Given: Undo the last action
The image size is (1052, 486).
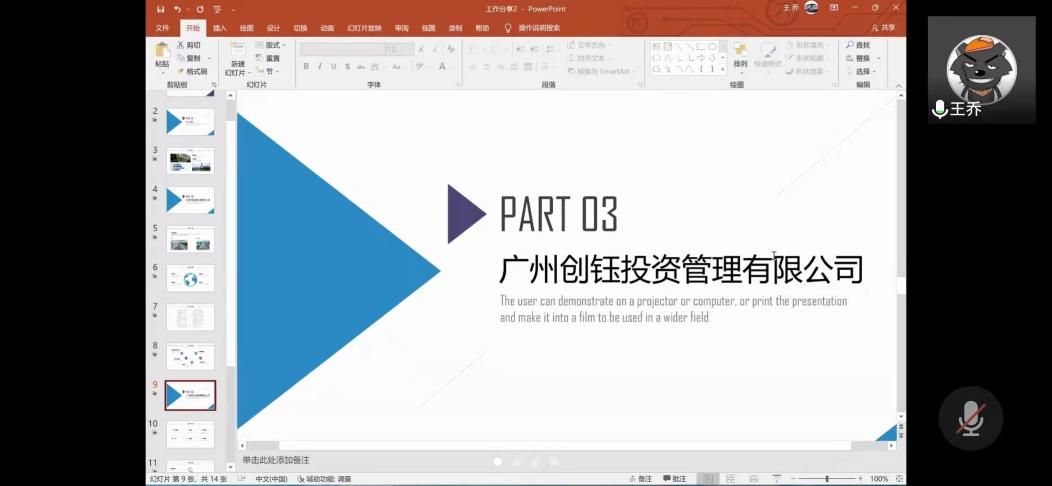Looking at the screenshot, I should (177, 9).
